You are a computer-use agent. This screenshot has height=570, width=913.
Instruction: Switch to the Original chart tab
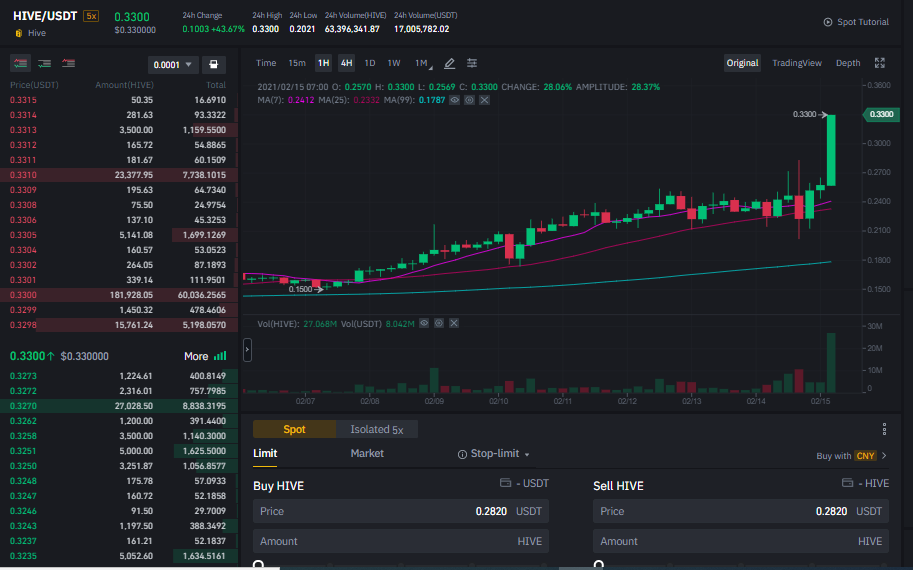coord(742,63)
